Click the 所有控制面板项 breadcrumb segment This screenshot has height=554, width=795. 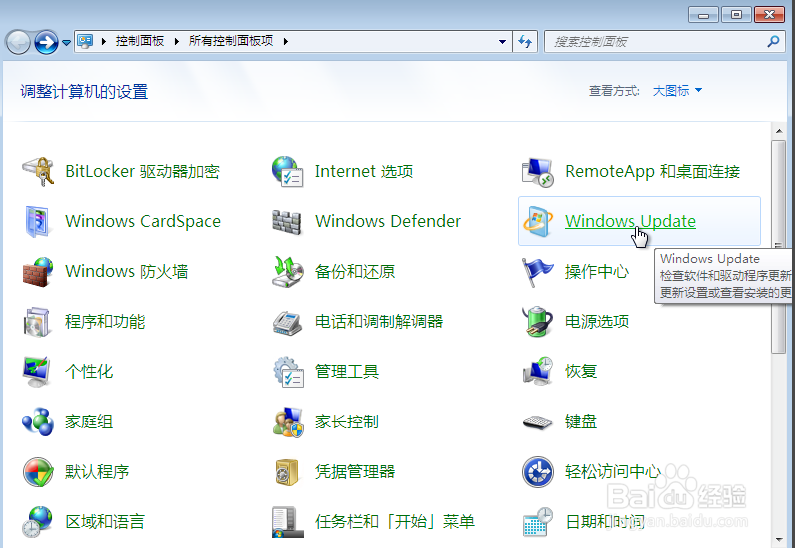click(231, 41)
